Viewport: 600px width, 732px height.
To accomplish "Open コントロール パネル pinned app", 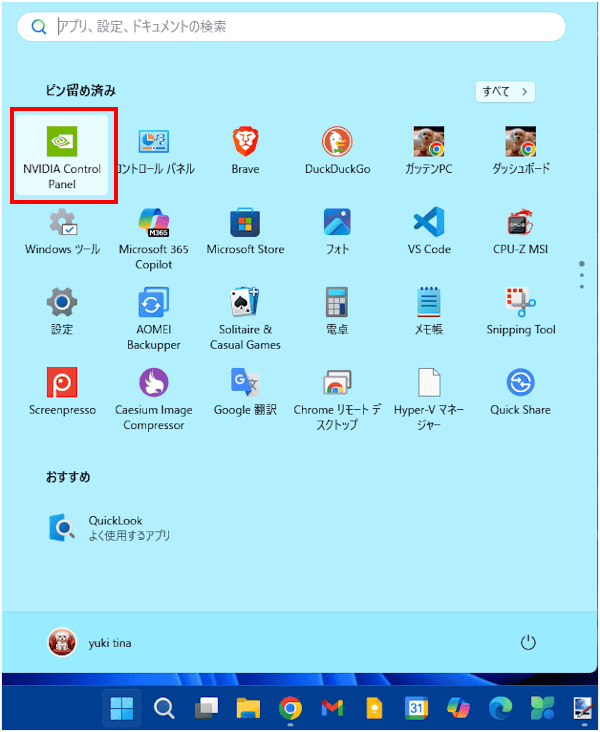I will click(x=154, y=151).
